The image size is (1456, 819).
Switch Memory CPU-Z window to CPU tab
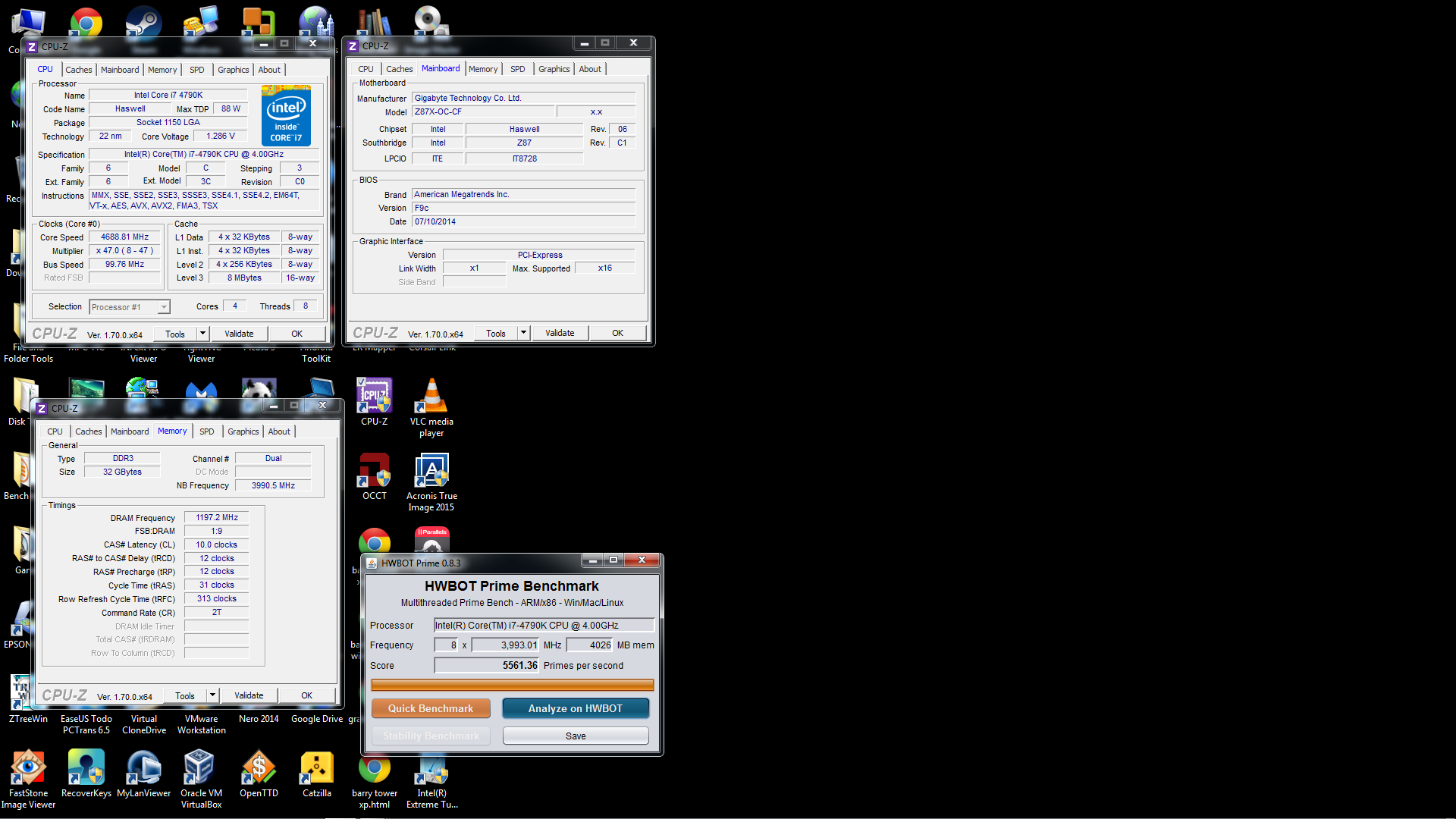pyautogui.click(x=55, y=431)
